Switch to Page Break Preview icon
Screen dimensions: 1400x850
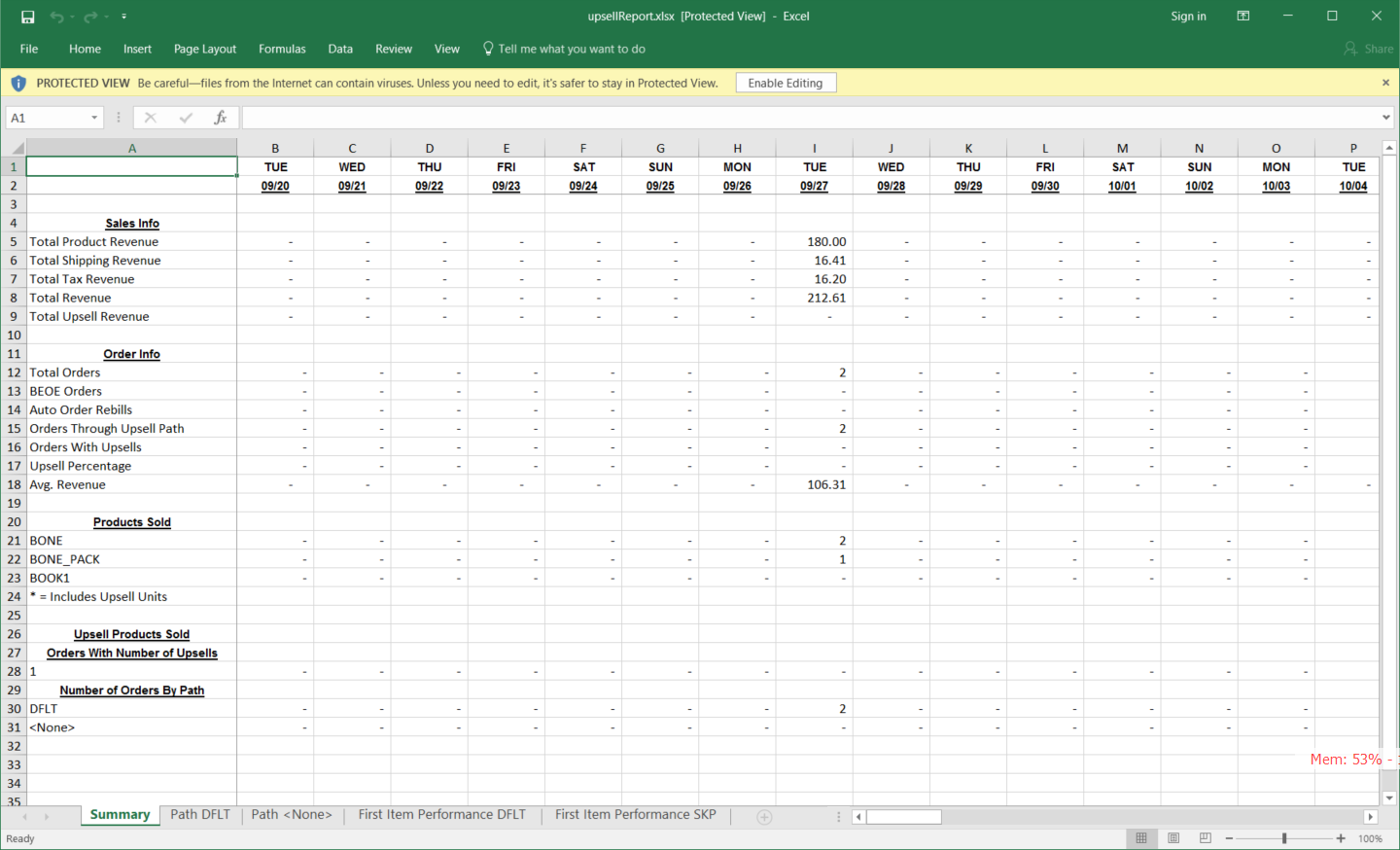[1206, 838]
